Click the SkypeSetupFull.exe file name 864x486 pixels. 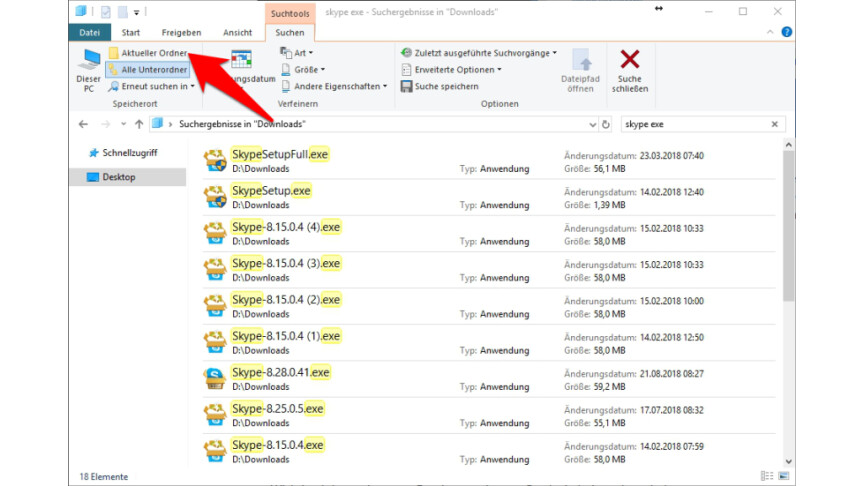click(280, 154)
